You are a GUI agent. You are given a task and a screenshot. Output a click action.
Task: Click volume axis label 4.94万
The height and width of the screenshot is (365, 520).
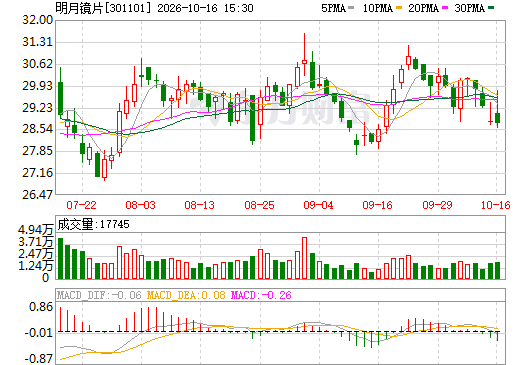(x=36, y=230)
